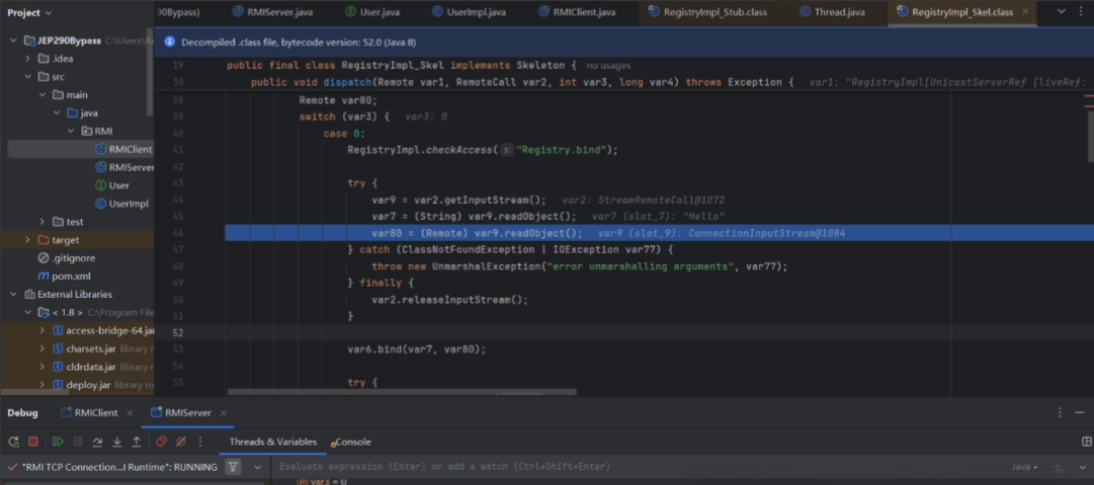Expand cldrdata.jar library
This screenshot has height=485, width=1094.
pos(42,367)
